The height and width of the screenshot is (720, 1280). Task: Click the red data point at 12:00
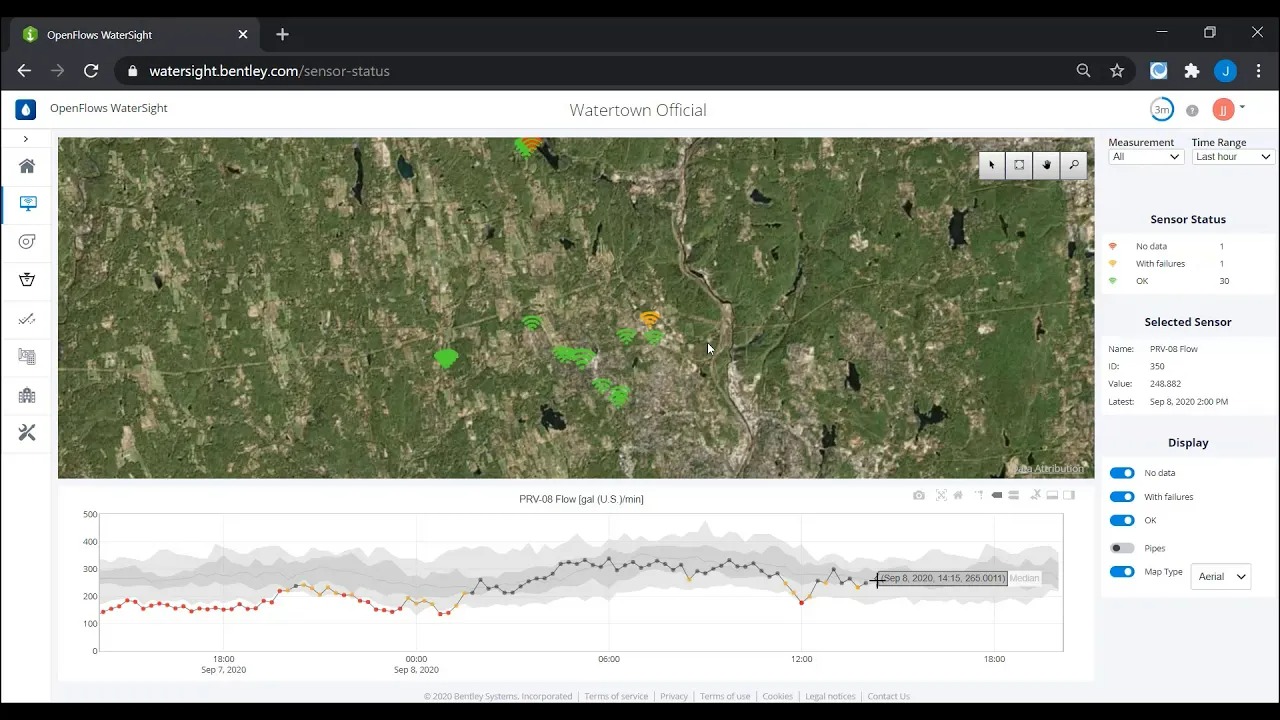[801, 603]
